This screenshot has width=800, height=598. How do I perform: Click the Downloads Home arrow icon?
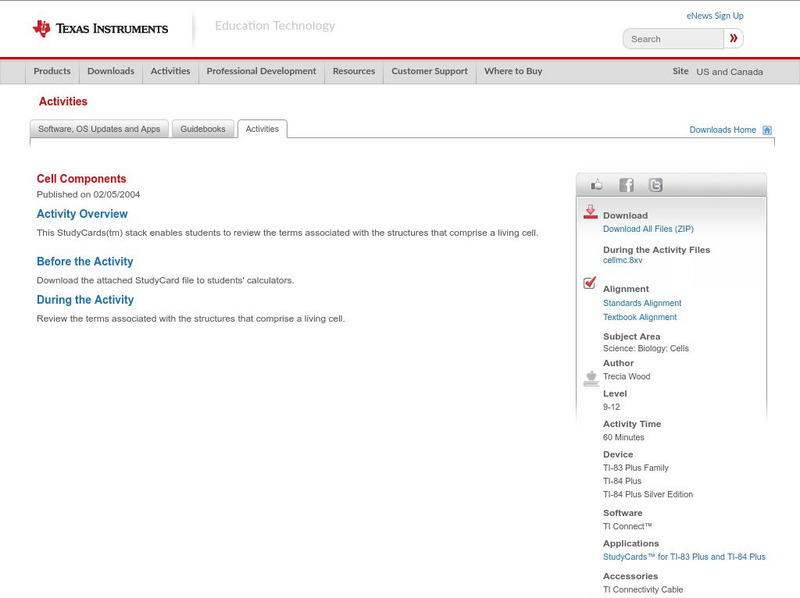pos(766,129)
